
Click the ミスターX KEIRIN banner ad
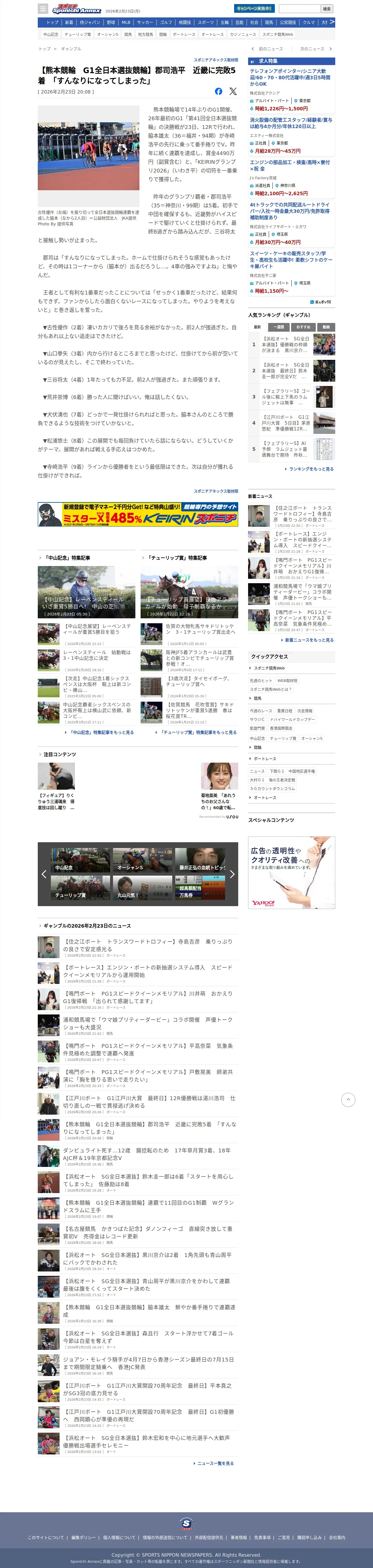point(137,514)
